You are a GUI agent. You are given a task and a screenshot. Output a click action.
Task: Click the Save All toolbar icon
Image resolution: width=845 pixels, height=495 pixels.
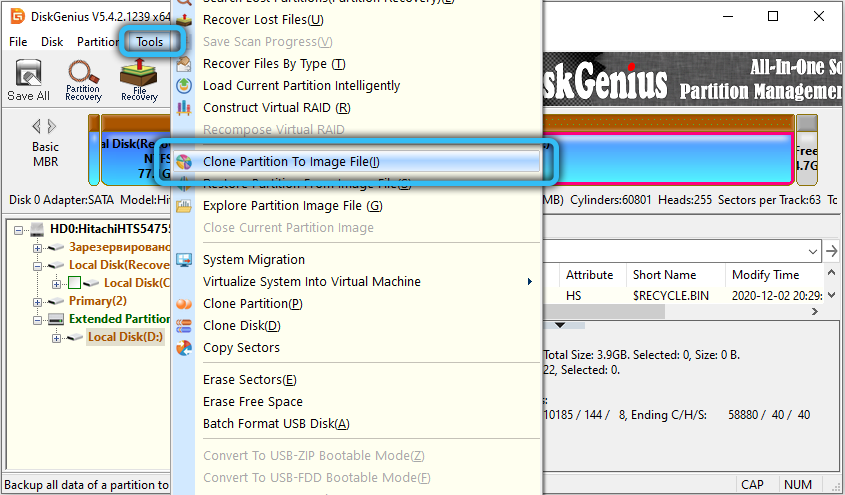[x=28, y=80]
